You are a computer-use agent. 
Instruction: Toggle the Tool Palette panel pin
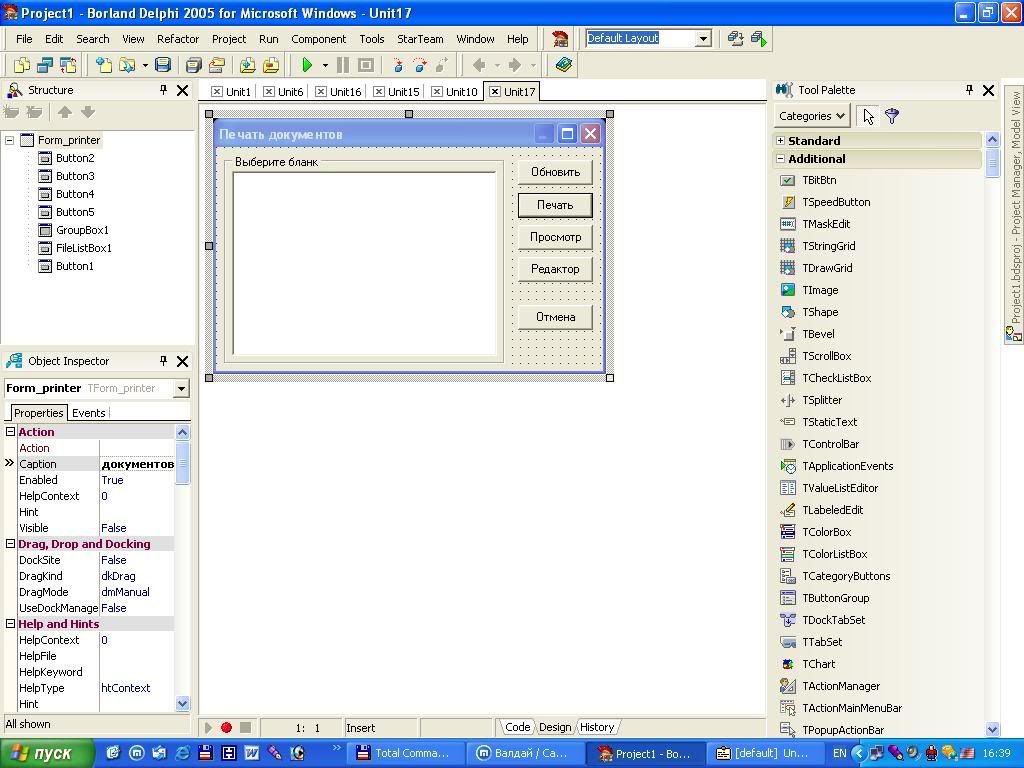pos(969,89)
